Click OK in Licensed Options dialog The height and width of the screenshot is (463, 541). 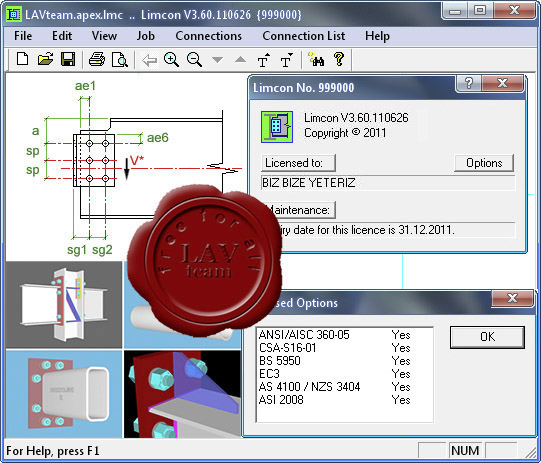487,337
